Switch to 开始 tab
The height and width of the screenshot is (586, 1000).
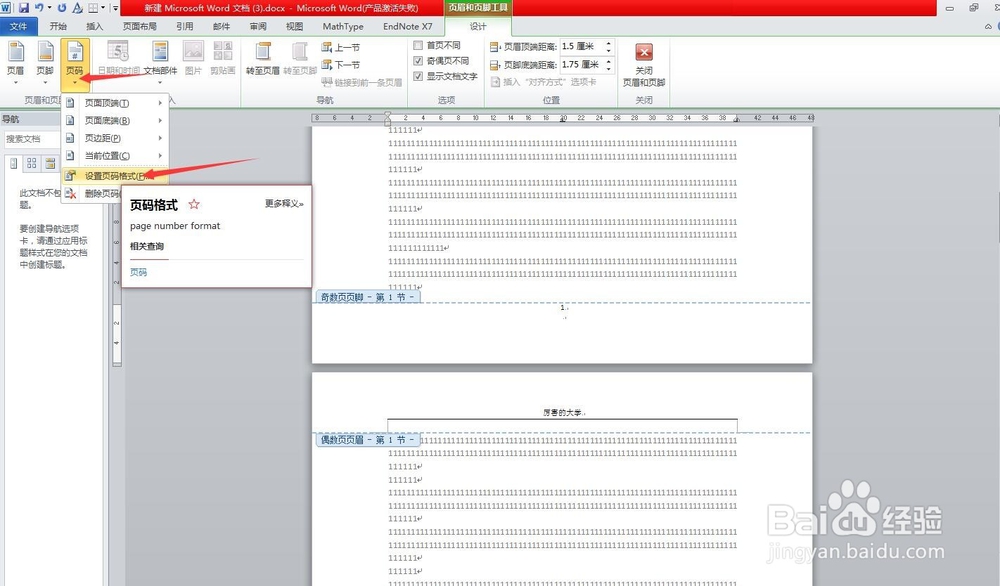58,26
